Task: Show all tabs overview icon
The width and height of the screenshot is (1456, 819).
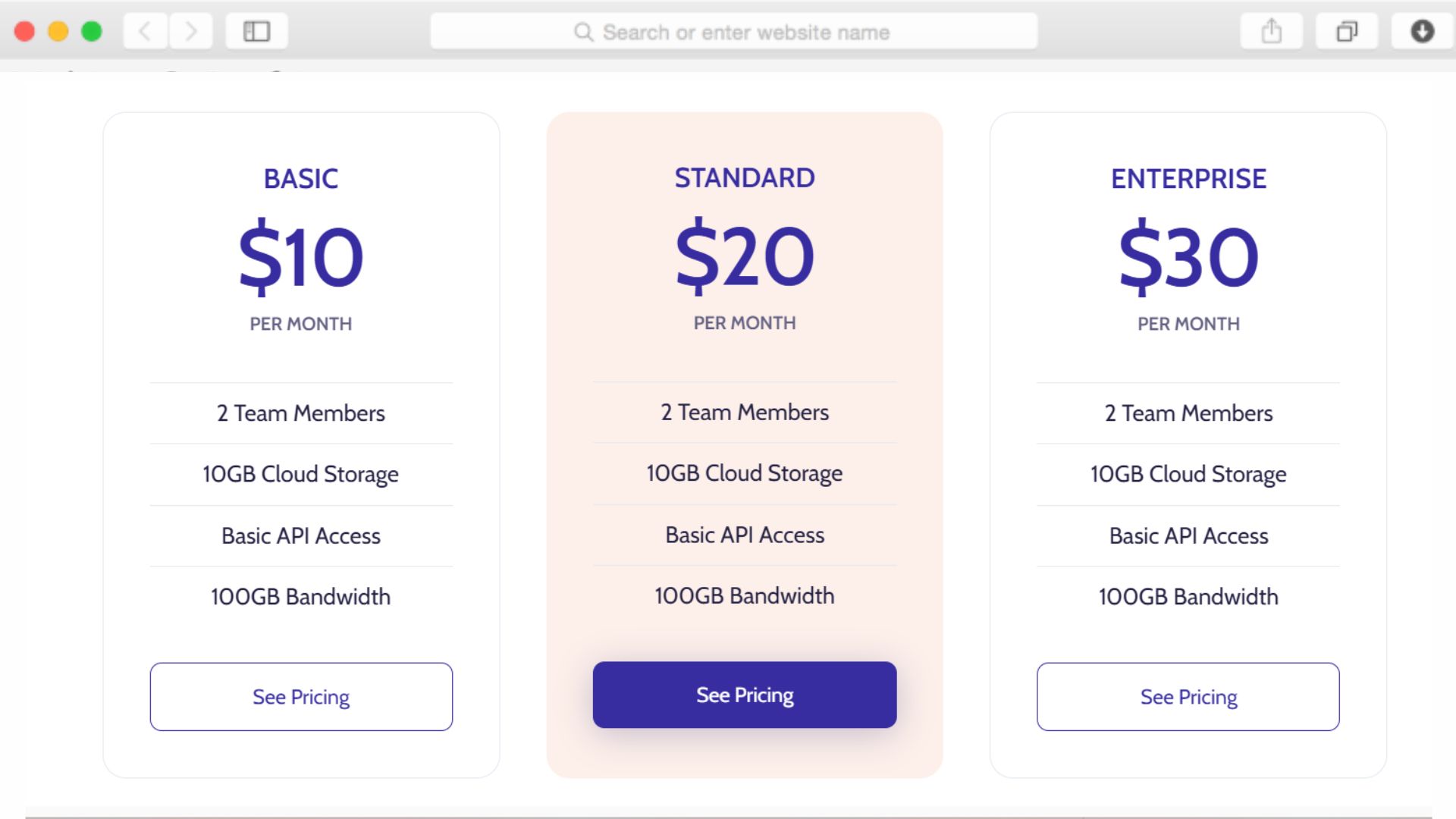Action: (1347, 31)
